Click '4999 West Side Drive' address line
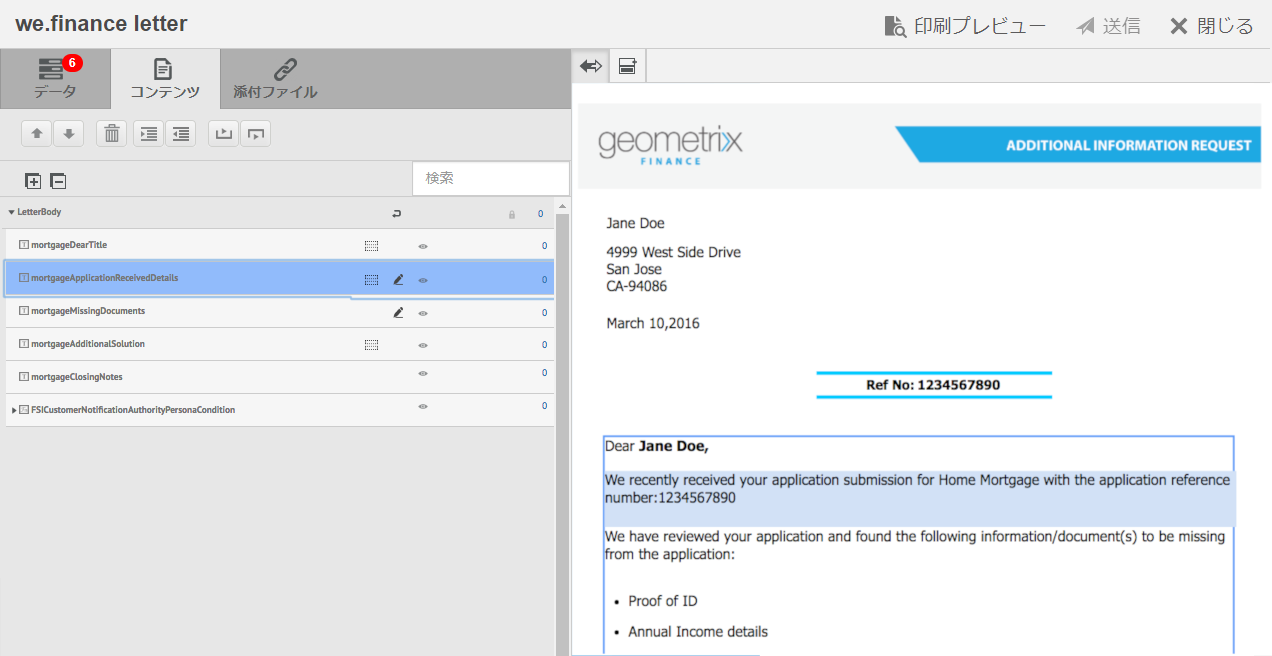1272x656 pixels. [673, 253]
